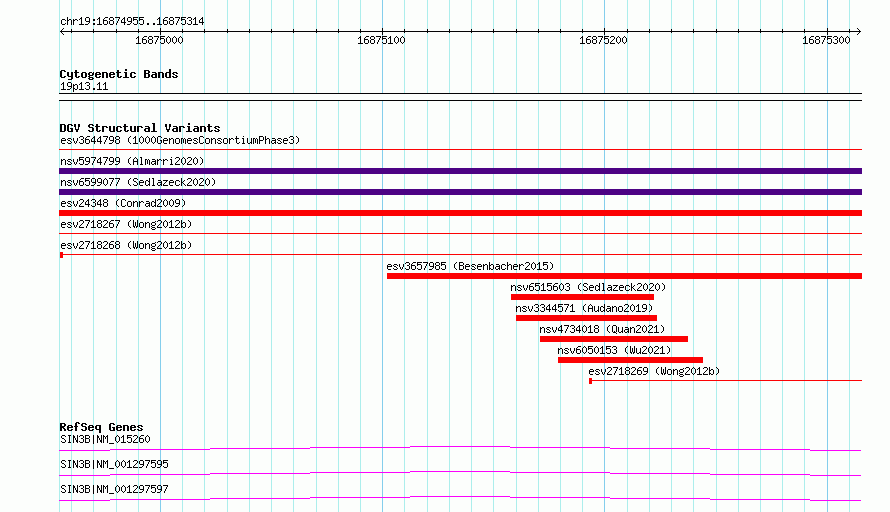Click the 19p13.11 band label
The width and height of the screenshot is (890, 512).
point(84,86)
